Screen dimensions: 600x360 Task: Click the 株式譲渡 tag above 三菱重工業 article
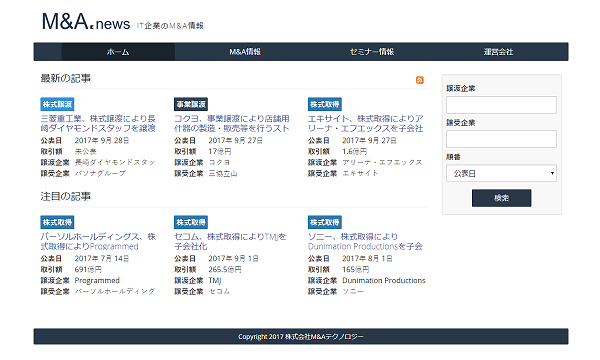(x=57, y=104)
